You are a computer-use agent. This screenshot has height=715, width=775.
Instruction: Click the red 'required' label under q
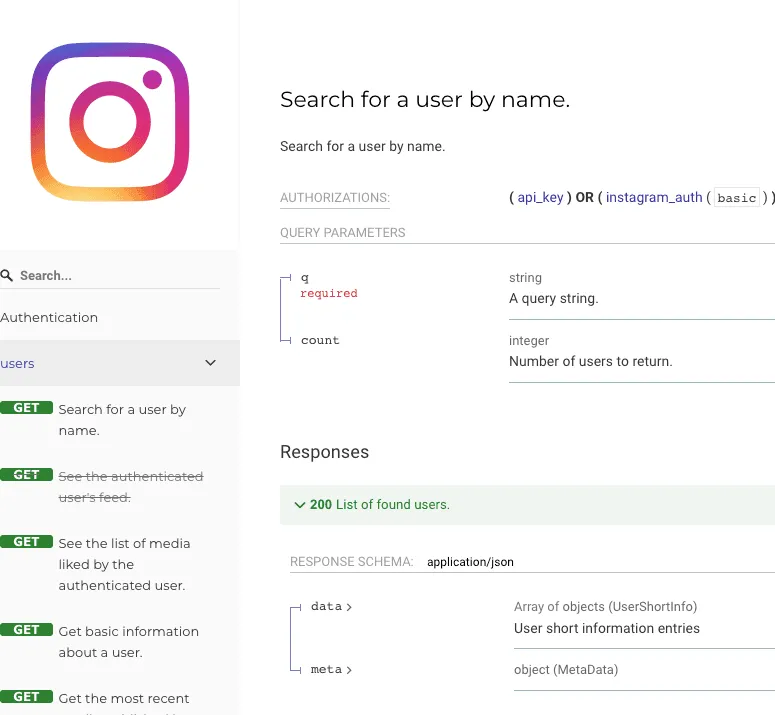tap(329, 293)
